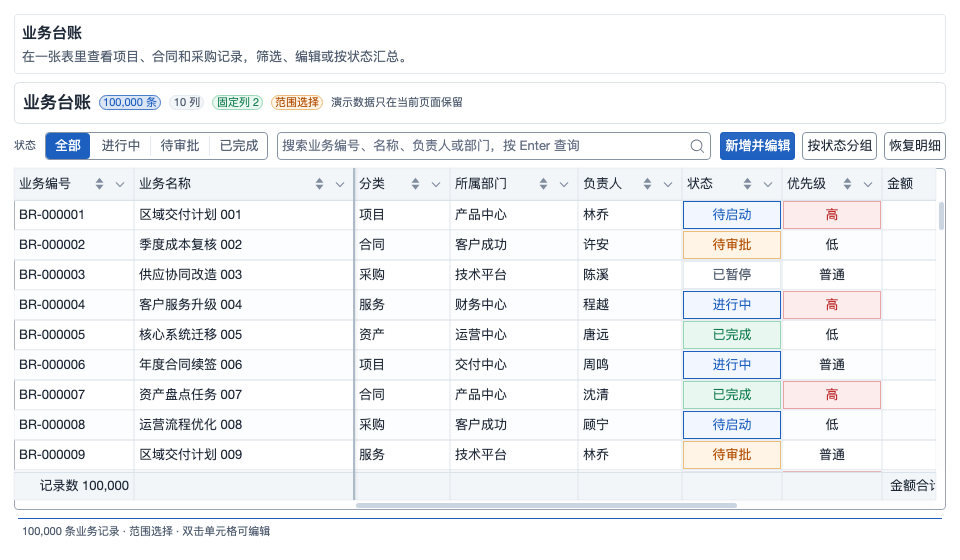Select cell BR-000005
Image resolution: width=960 pixels, height=560 pixels.
pos(74,335)
